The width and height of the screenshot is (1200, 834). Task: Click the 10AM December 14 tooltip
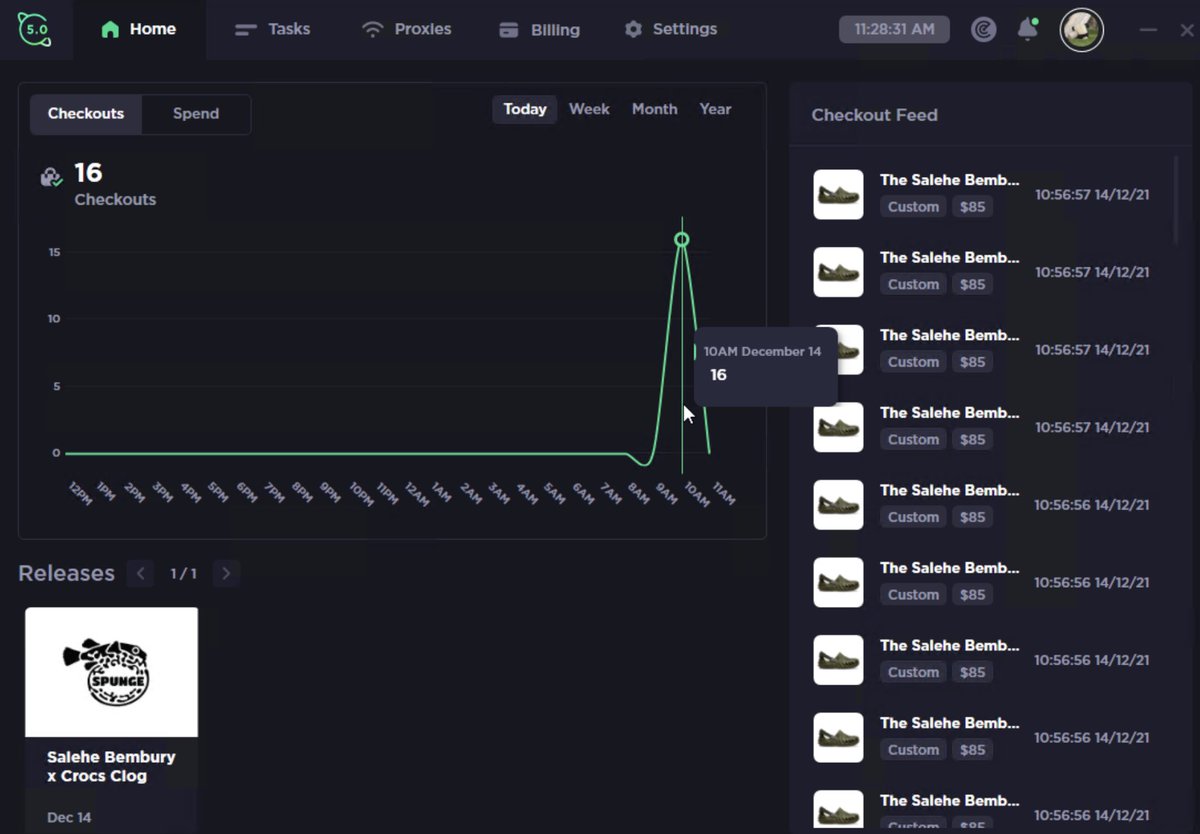[766, 365]
